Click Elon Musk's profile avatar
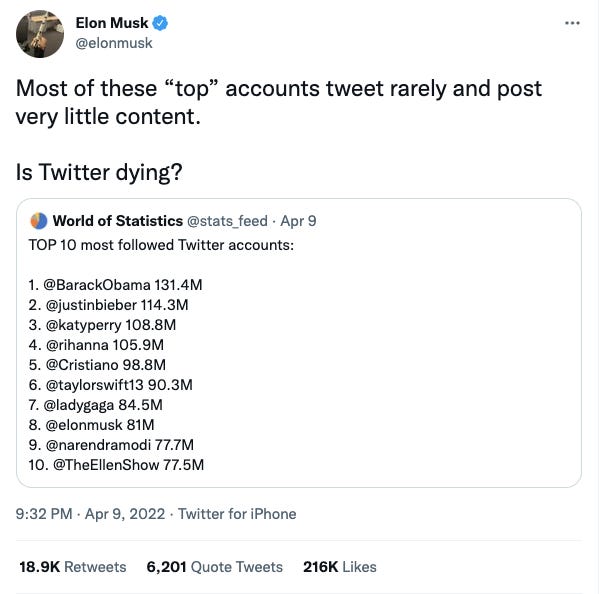The width and height of the screenshot is (599, 594). (40, 34)
